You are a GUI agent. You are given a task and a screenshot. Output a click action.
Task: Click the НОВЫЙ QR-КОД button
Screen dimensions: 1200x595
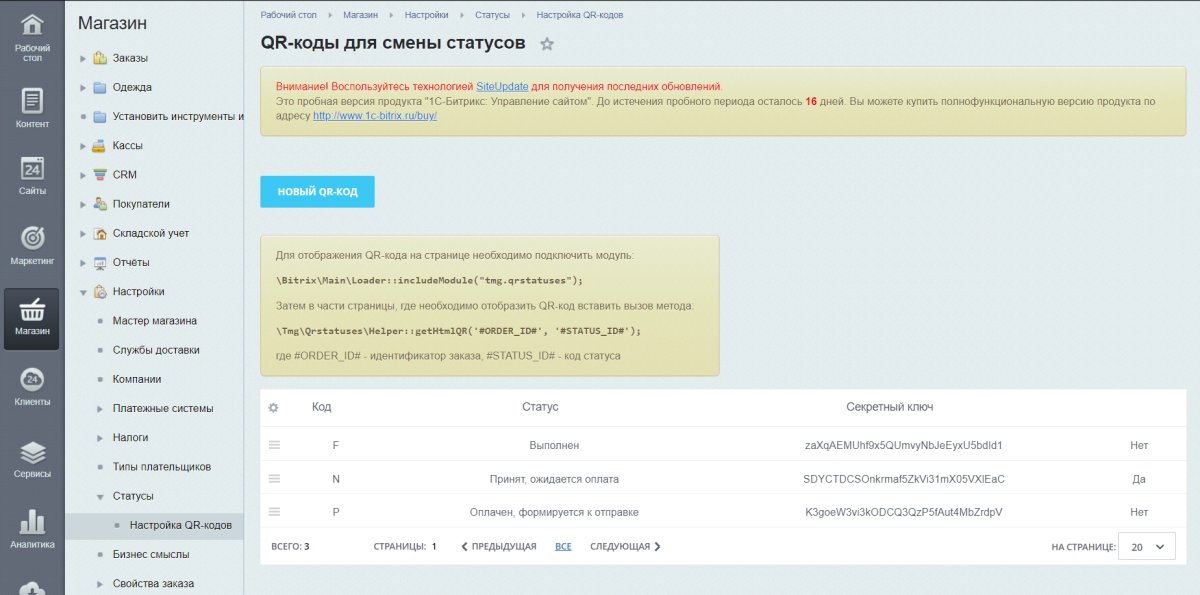click(317, 190)
